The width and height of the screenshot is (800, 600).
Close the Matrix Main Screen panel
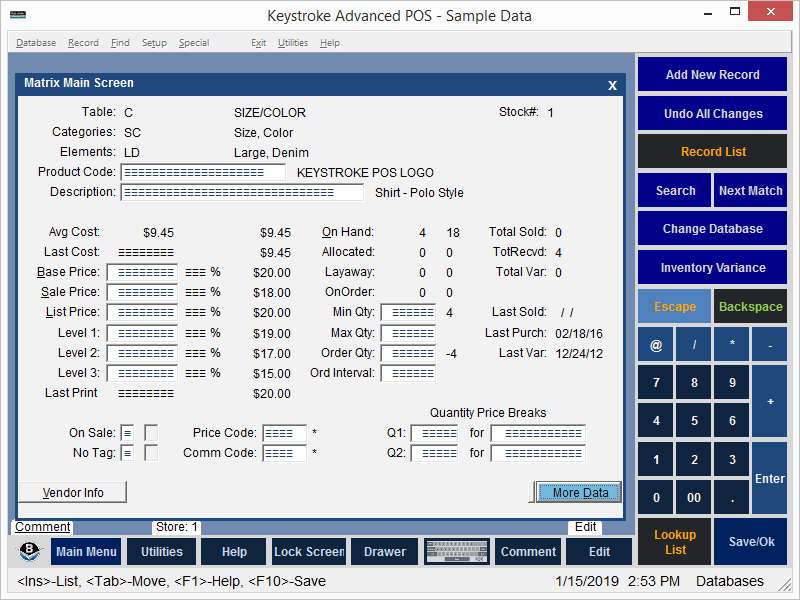click(x=612, y=85)
